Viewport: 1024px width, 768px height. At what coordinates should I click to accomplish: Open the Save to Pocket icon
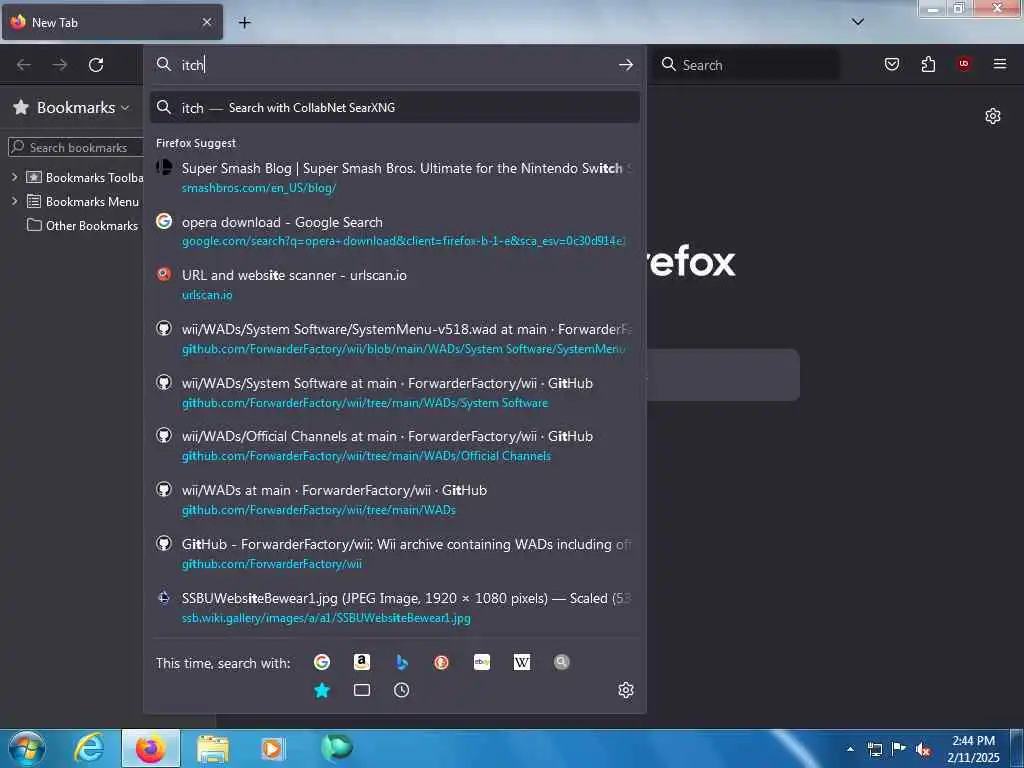pos(892,64)
